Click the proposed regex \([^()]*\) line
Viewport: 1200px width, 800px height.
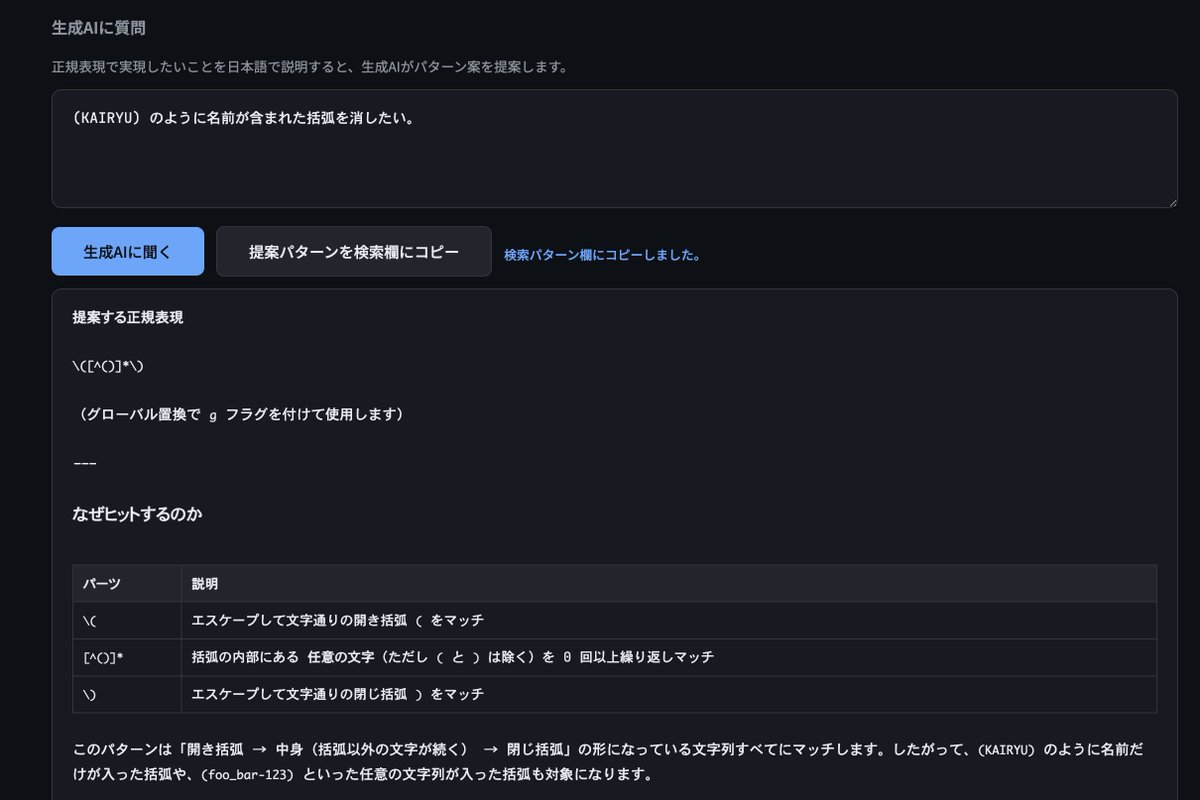(109, 366)
